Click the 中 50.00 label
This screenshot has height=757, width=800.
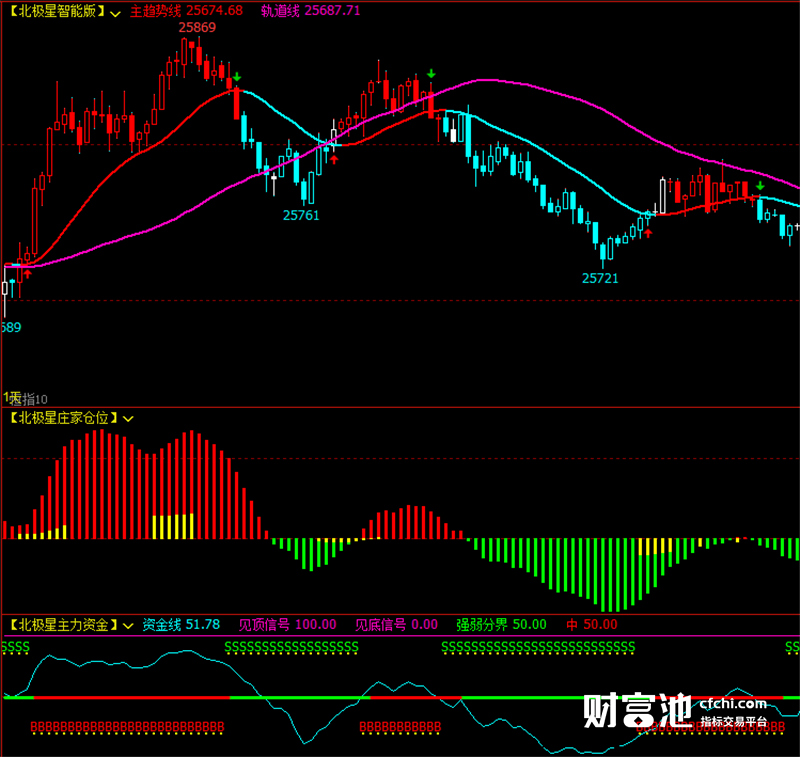pos(592,624)
